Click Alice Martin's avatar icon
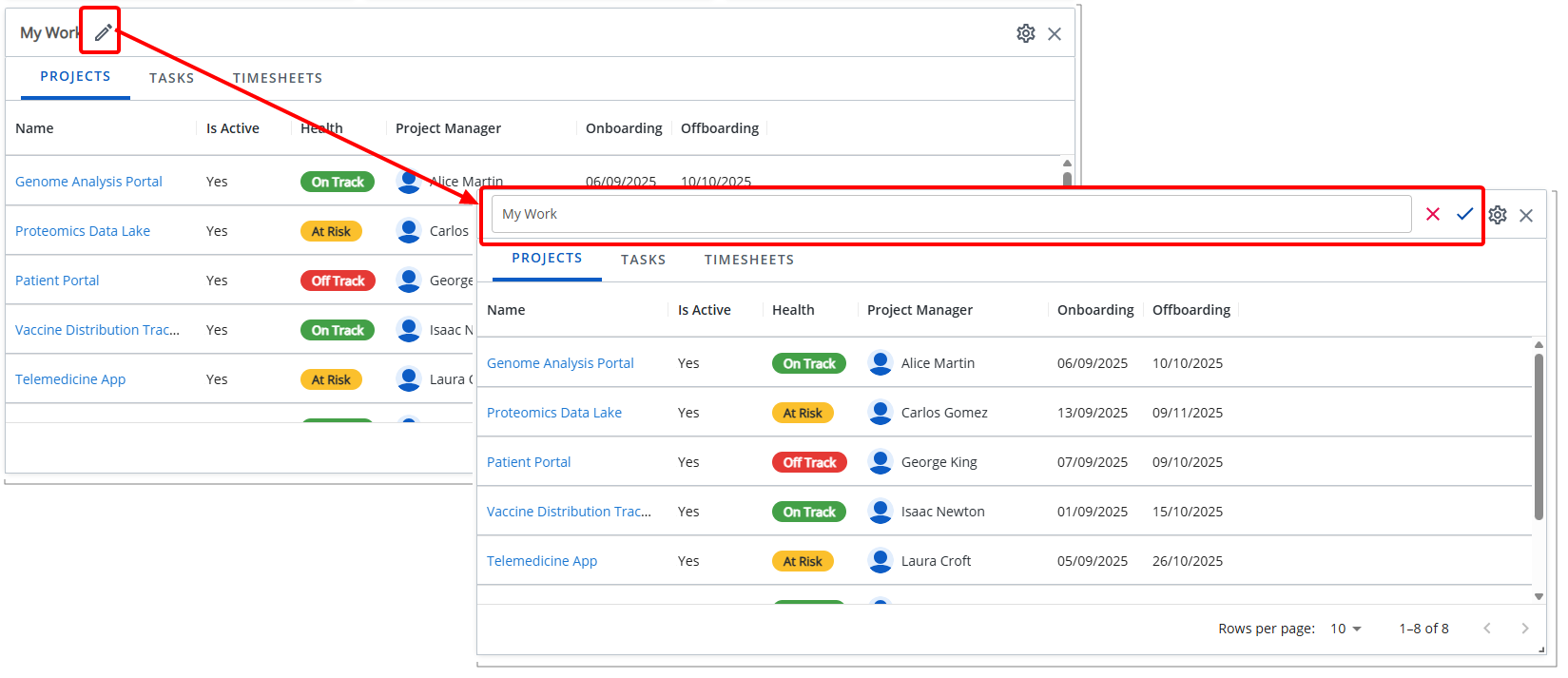Image resolution: width=1568 pixels, height=678 pixels. click(881, 363)
